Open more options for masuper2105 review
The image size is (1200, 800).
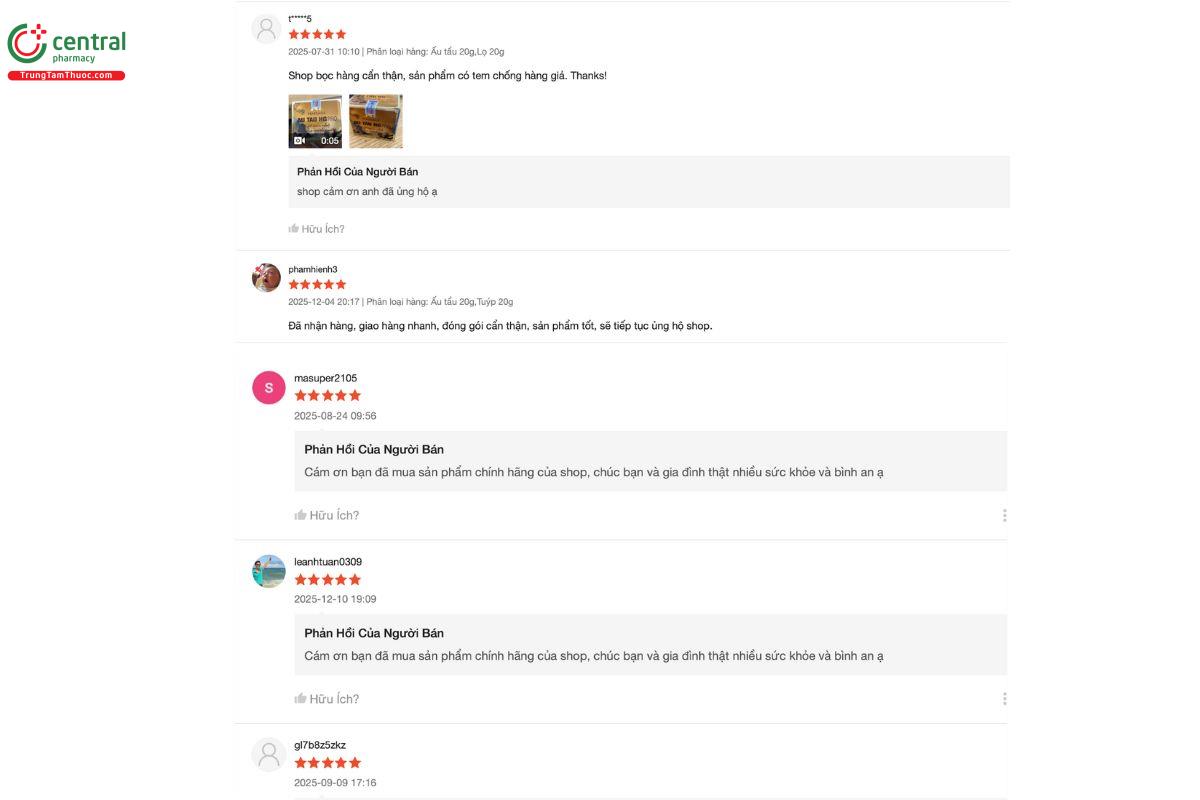(x=1004, y=515)
